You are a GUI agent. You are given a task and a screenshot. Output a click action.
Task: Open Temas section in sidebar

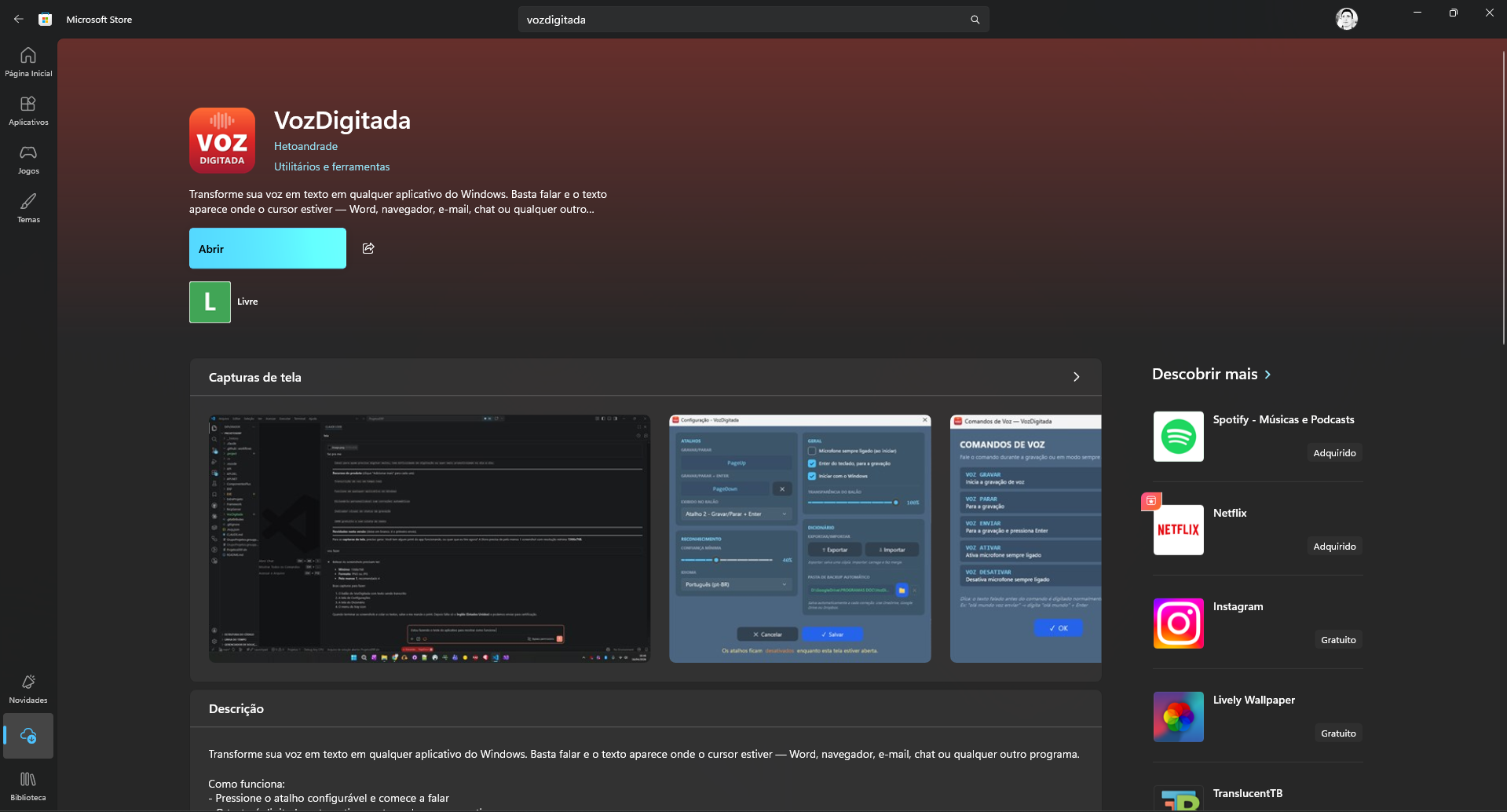[28, 208]
